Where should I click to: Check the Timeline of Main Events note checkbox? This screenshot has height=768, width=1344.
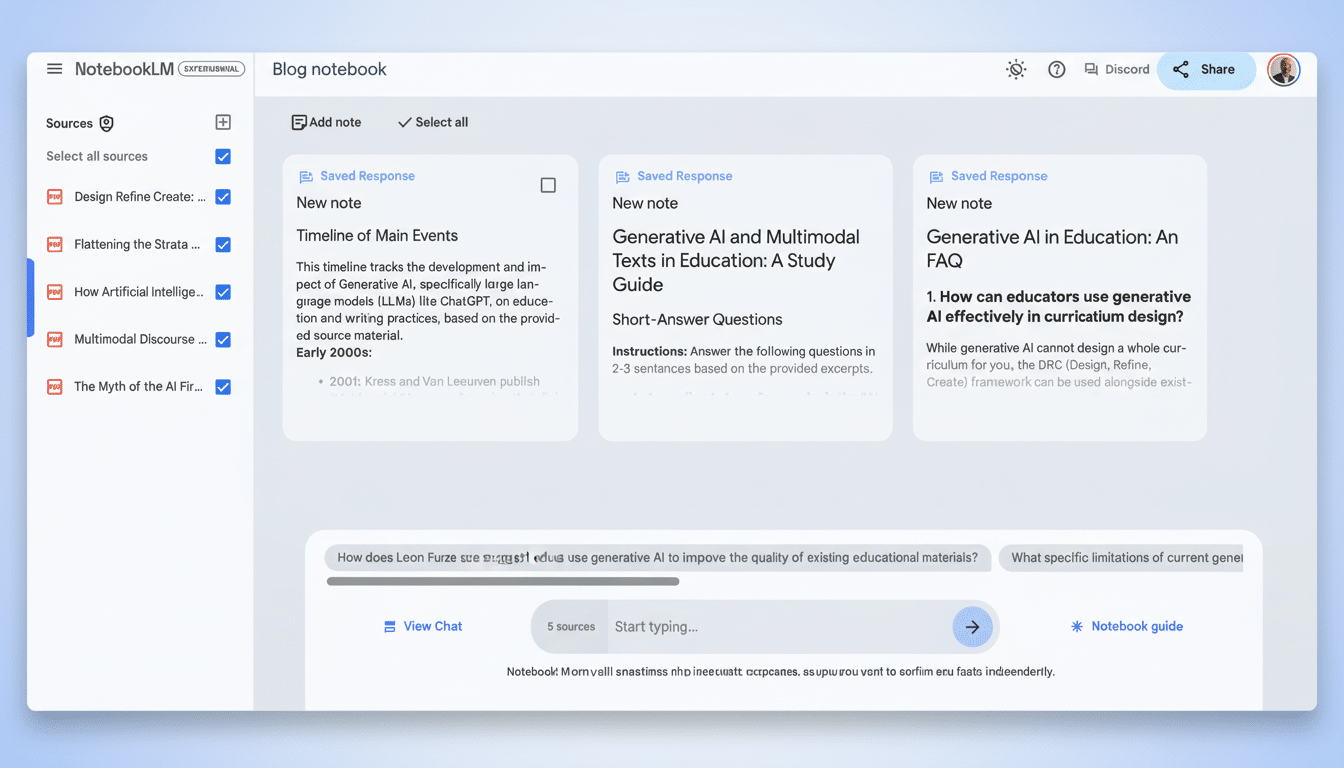point(548,184)
